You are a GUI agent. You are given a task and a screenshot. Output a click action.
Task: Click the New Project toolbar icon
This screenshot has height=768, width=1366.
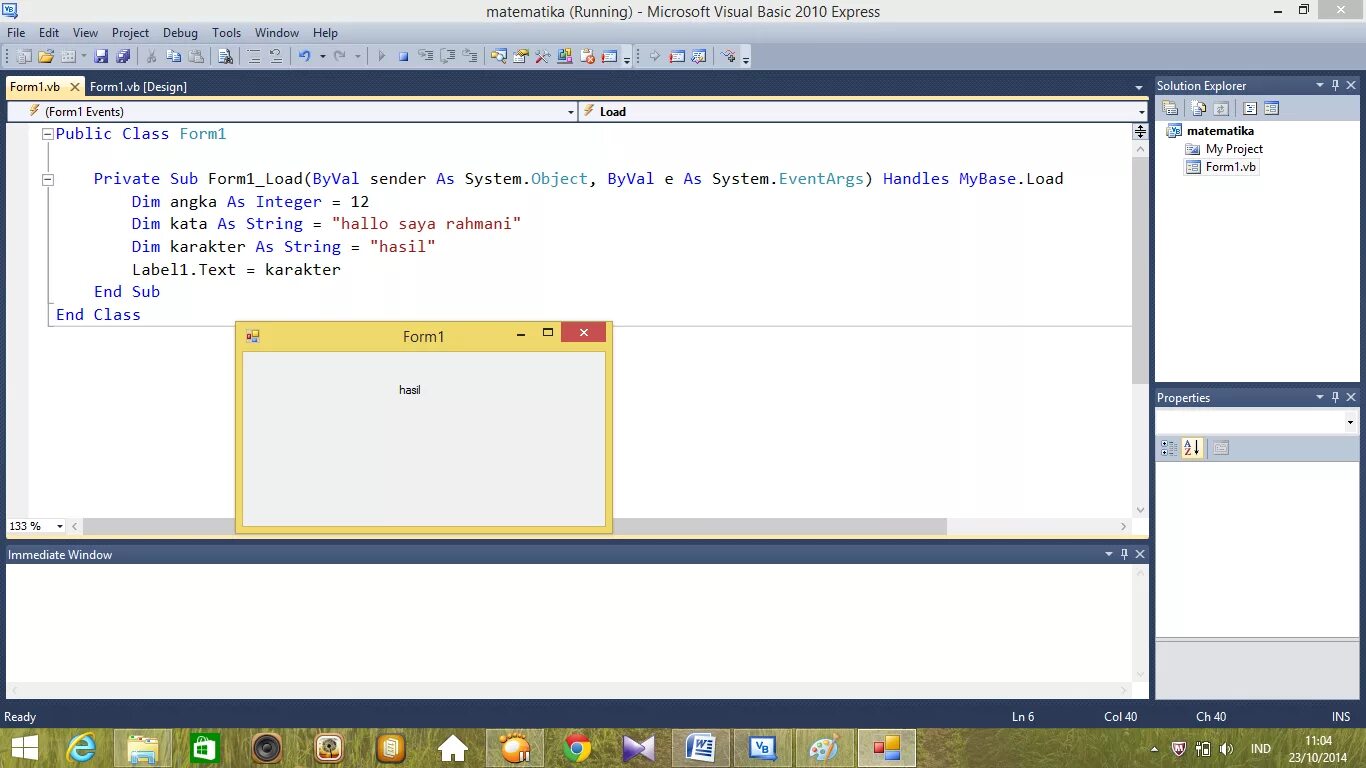(22, 56)
